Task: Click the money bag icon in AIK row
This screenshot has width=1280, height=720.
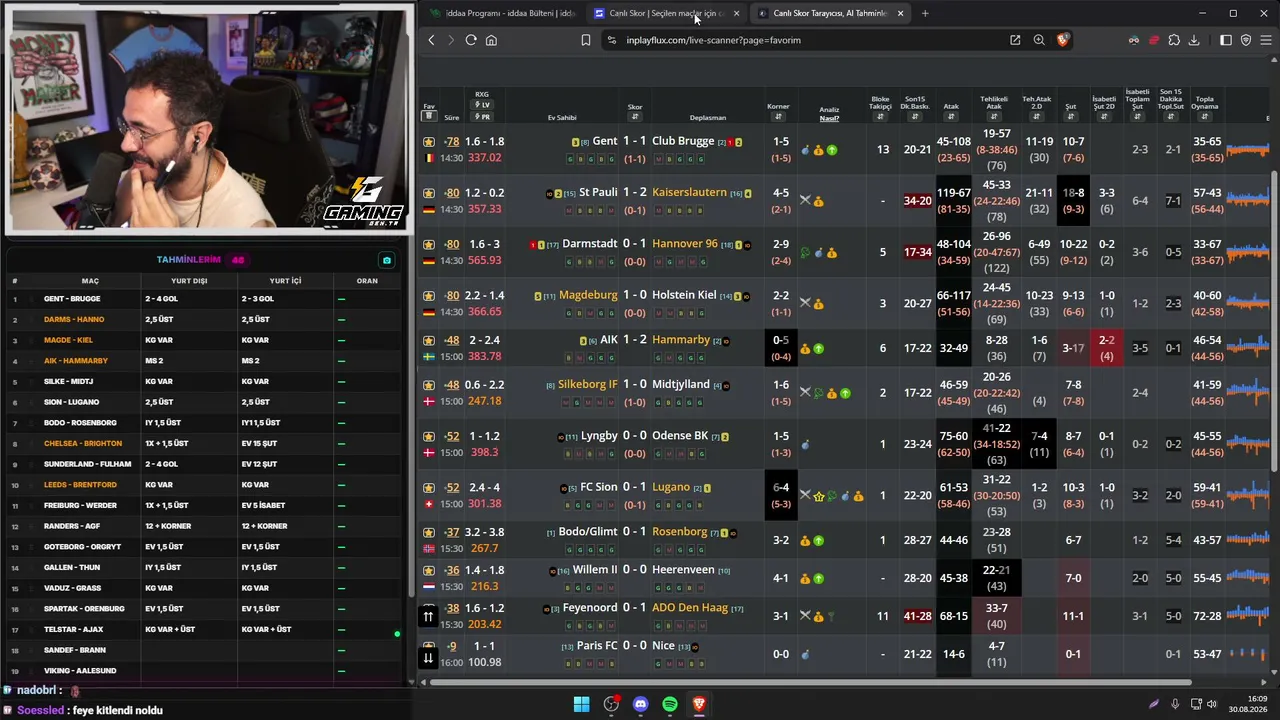Action: click(x=805, y=349)
